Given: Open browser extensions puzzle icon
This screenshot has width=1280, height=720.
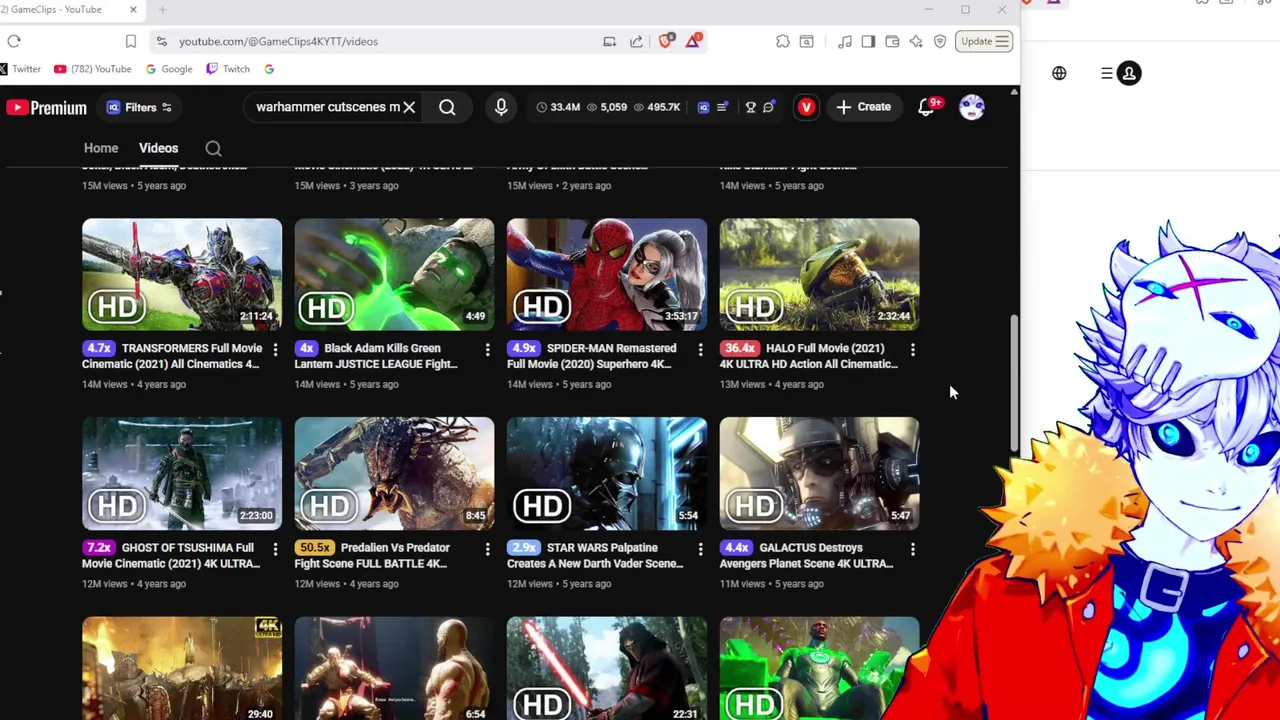Looking at the screenshot, I should 783,41.
